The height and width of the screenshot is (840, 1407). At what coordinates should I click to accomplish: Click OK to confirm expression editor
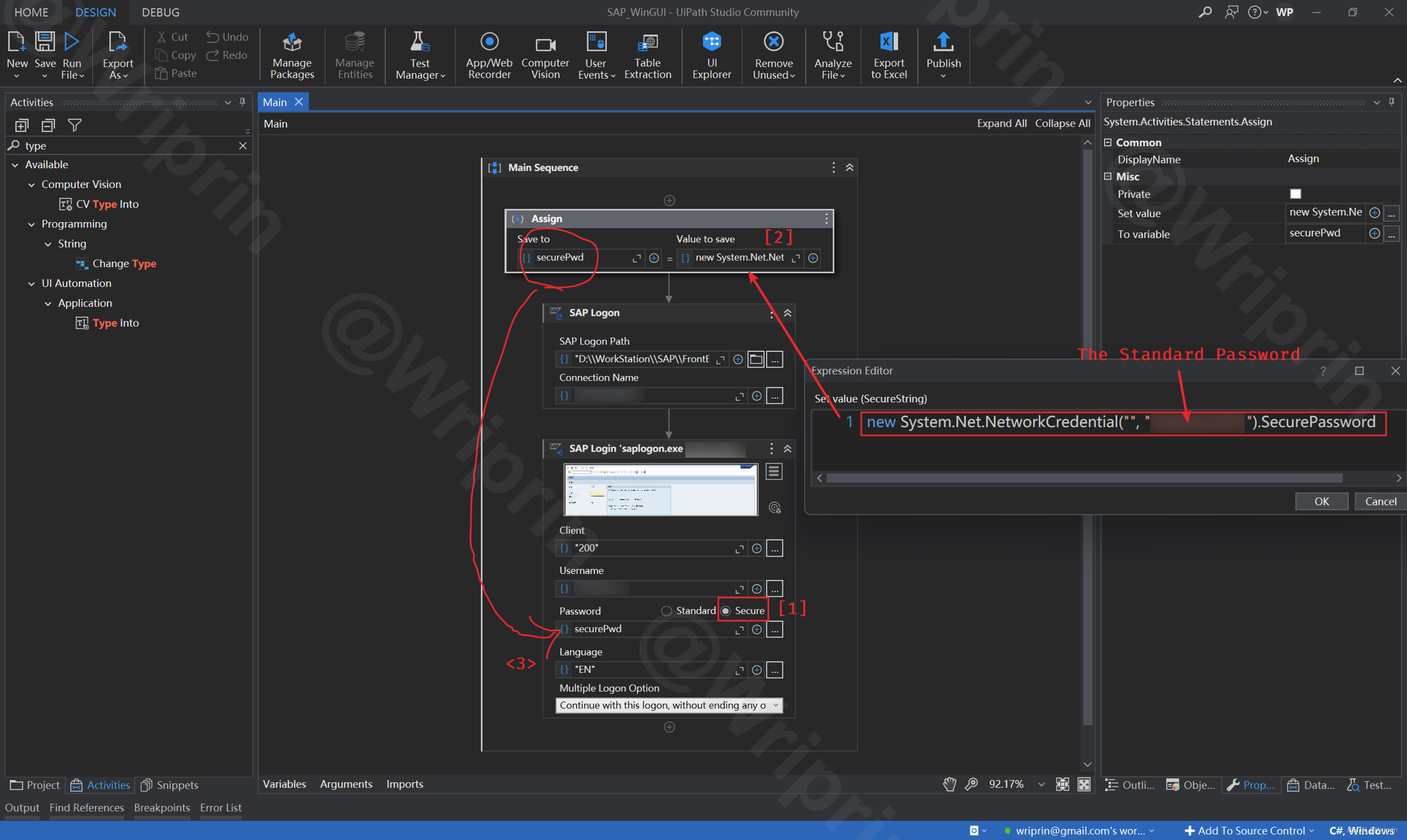pos(1322,501)
